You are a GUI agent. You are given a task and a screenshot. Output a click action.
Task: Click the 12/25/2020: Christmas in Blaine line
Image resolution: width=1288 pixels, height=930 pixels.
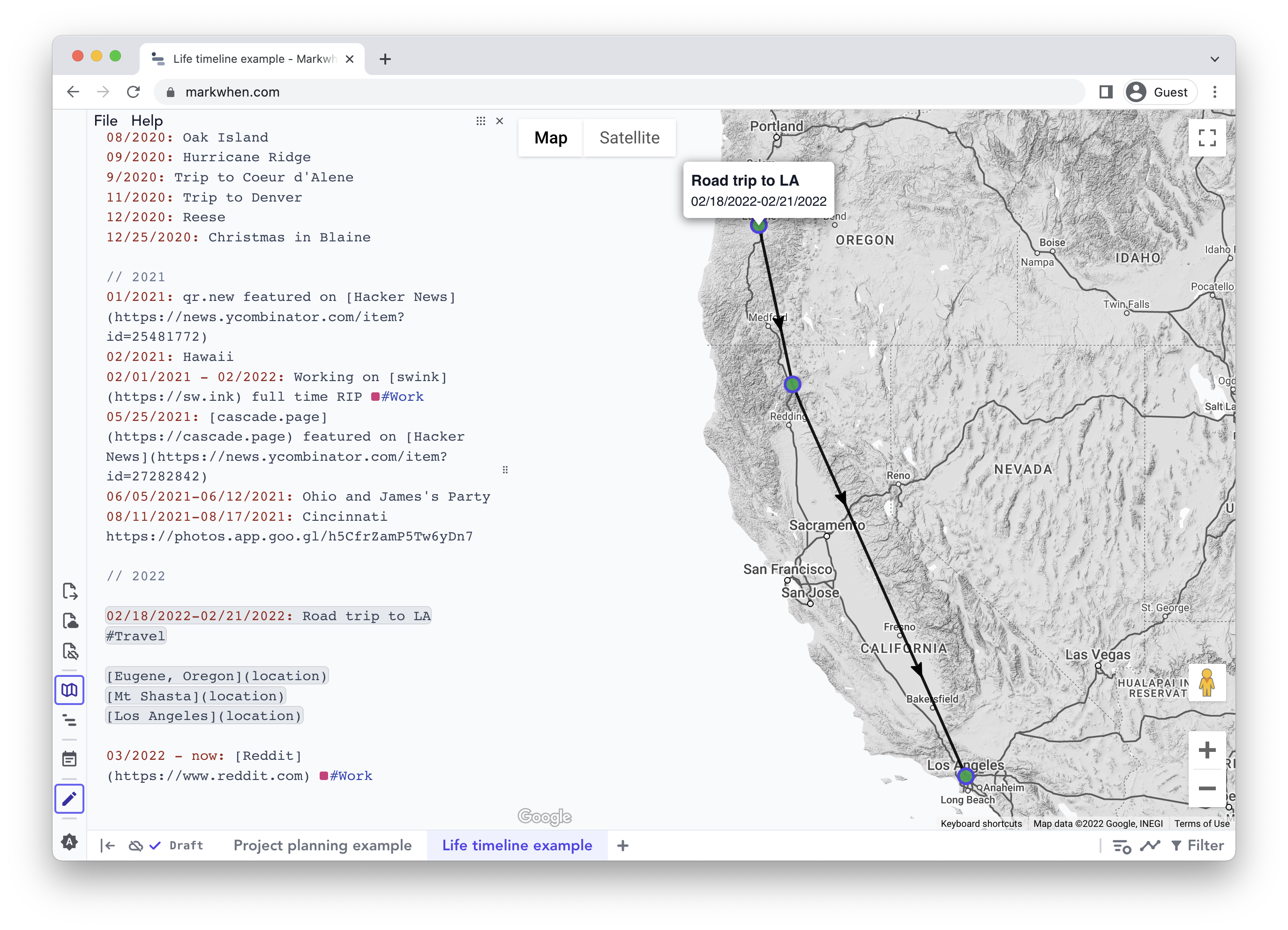coord(239,238)
